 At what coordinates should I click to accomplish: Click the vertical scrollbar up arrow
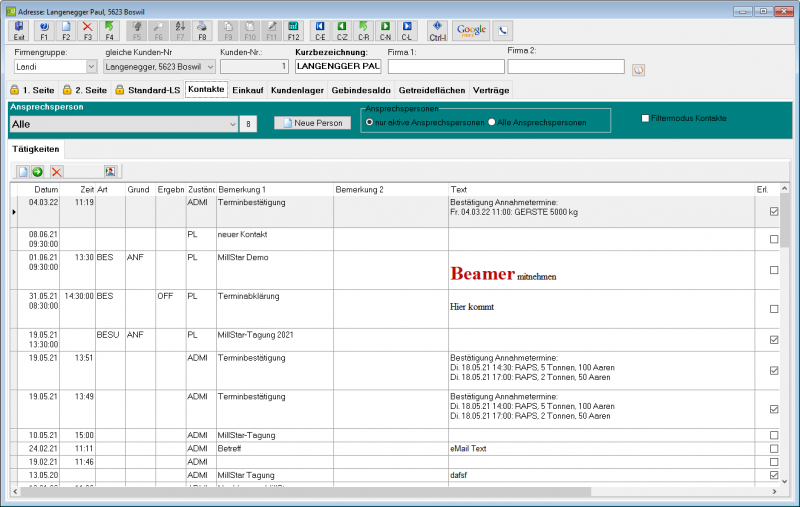click(784, 189)
